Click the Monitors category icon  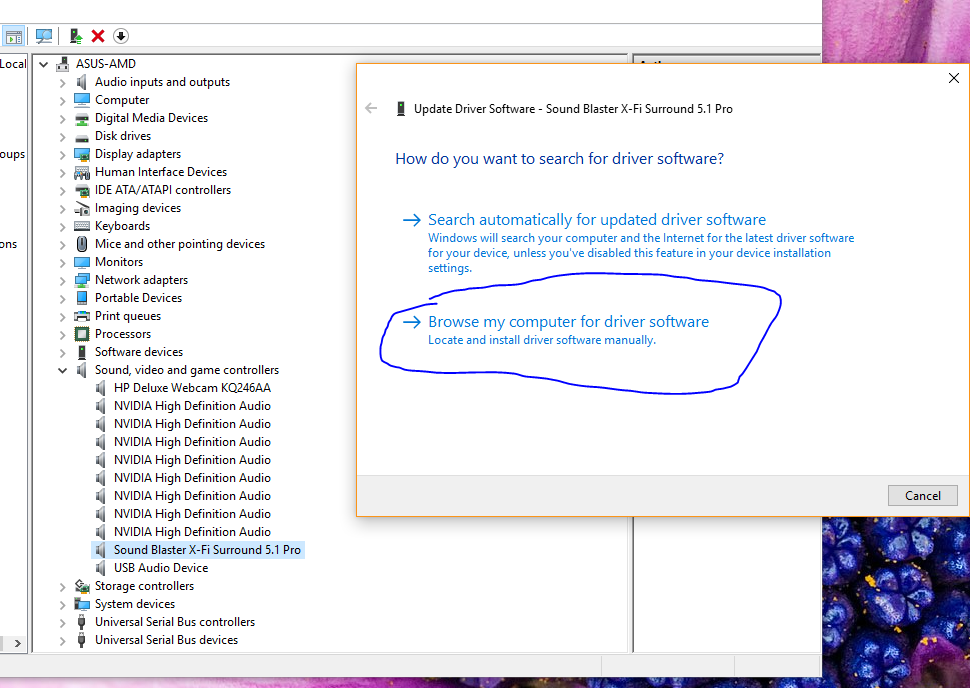82,262
